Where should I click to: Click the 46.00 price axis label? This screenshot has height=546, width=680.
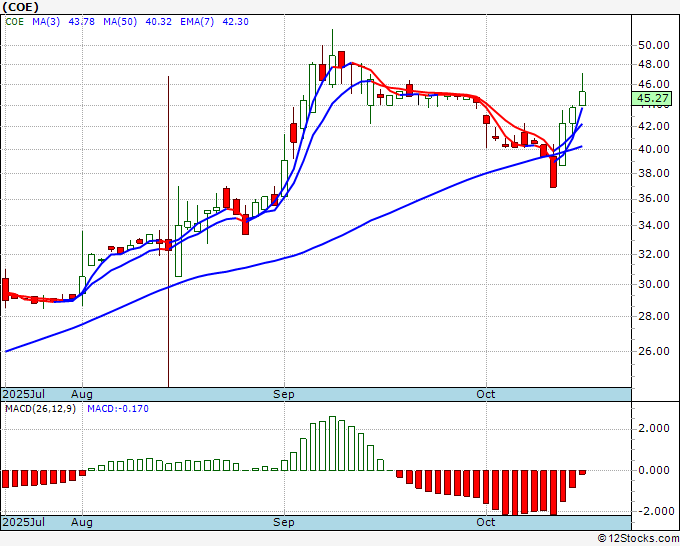tap(654, 84)
